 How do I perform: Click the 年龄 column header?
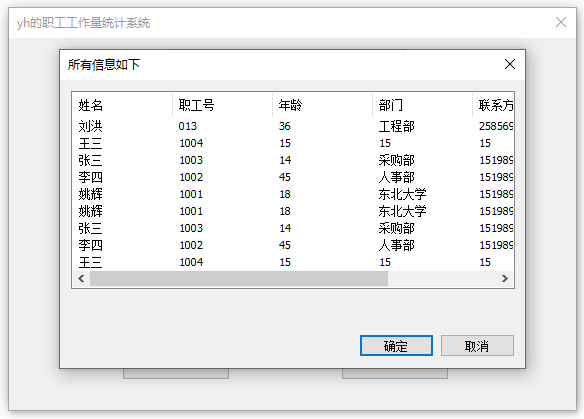coord(323,105)
